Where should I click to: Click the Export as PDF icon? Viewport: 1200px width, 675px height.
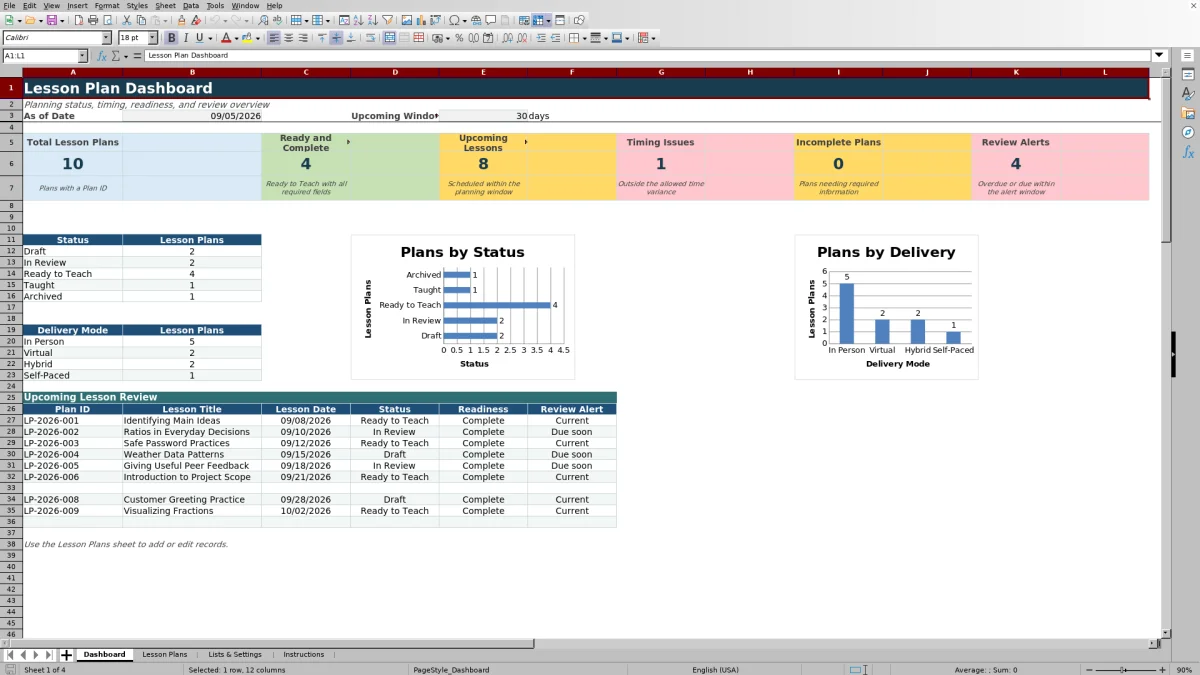(x=78, y=20)
